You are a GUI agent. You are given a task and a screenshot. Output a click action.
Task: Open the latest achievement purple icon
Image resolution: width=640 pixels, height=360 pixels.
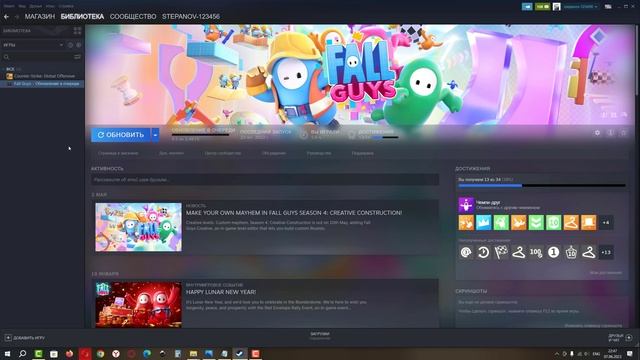pyautogui.click(x=466, y=205)
